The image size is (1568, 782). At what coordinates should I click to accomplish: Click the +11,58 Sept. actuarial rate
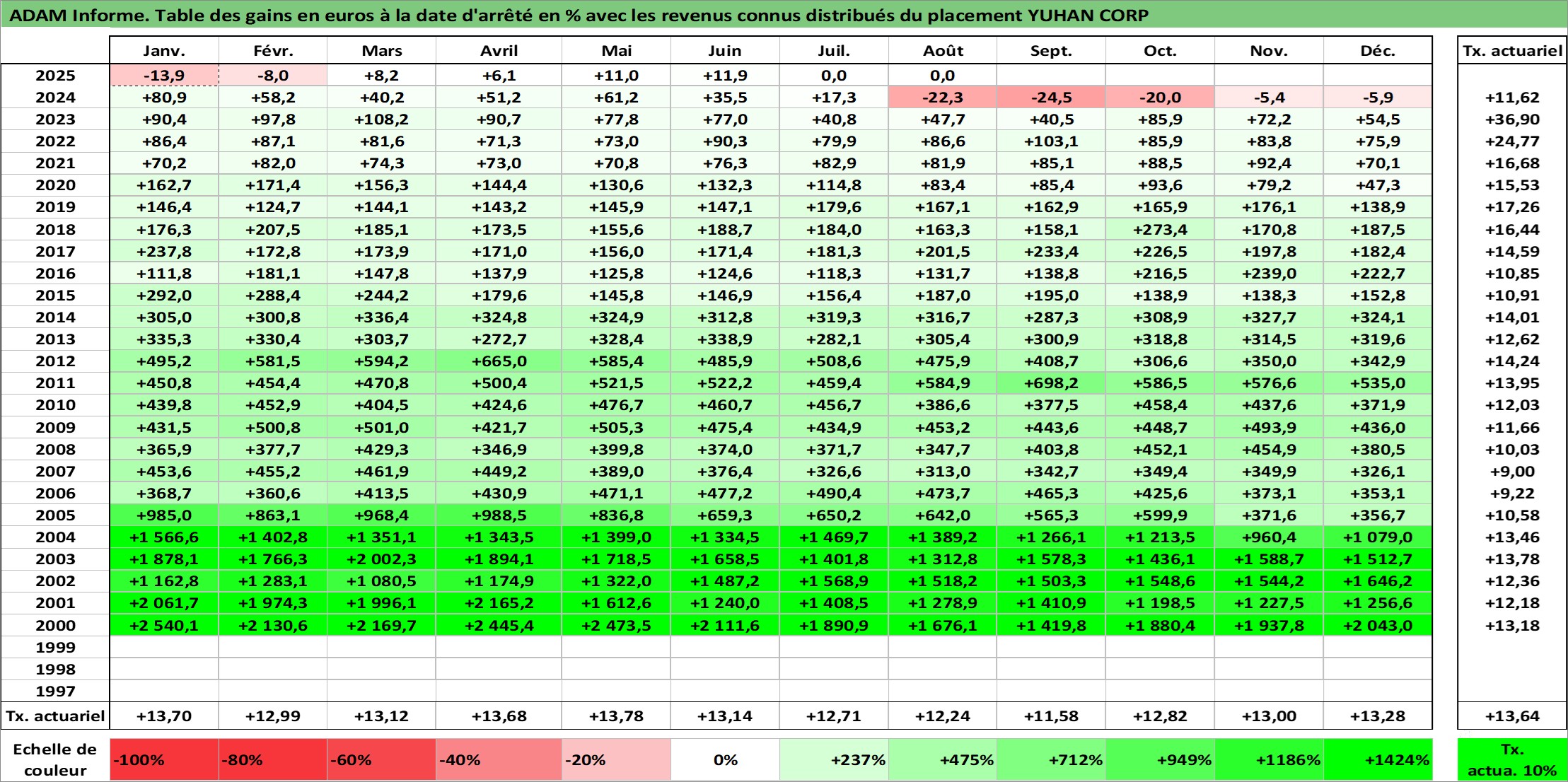(1051, 716)
